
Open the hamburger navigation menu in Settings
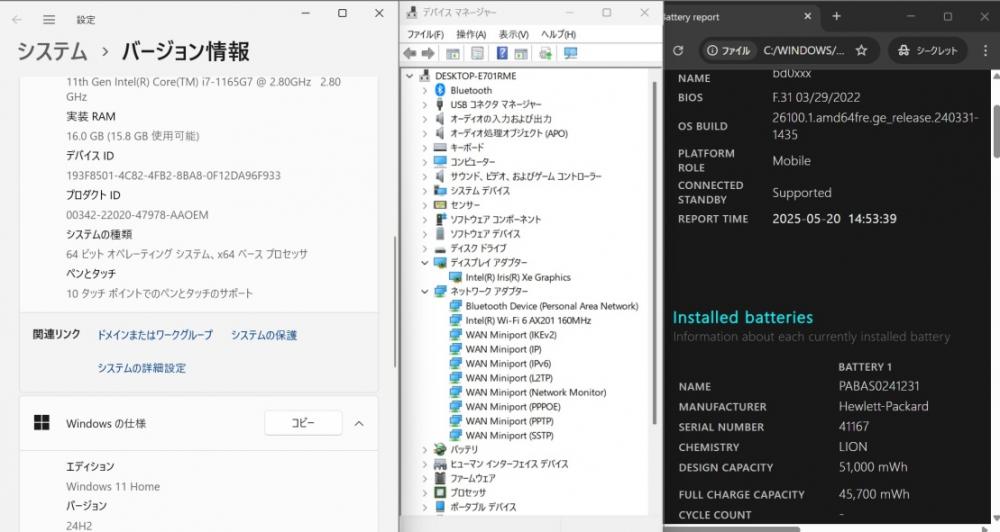tap(49, 20)
